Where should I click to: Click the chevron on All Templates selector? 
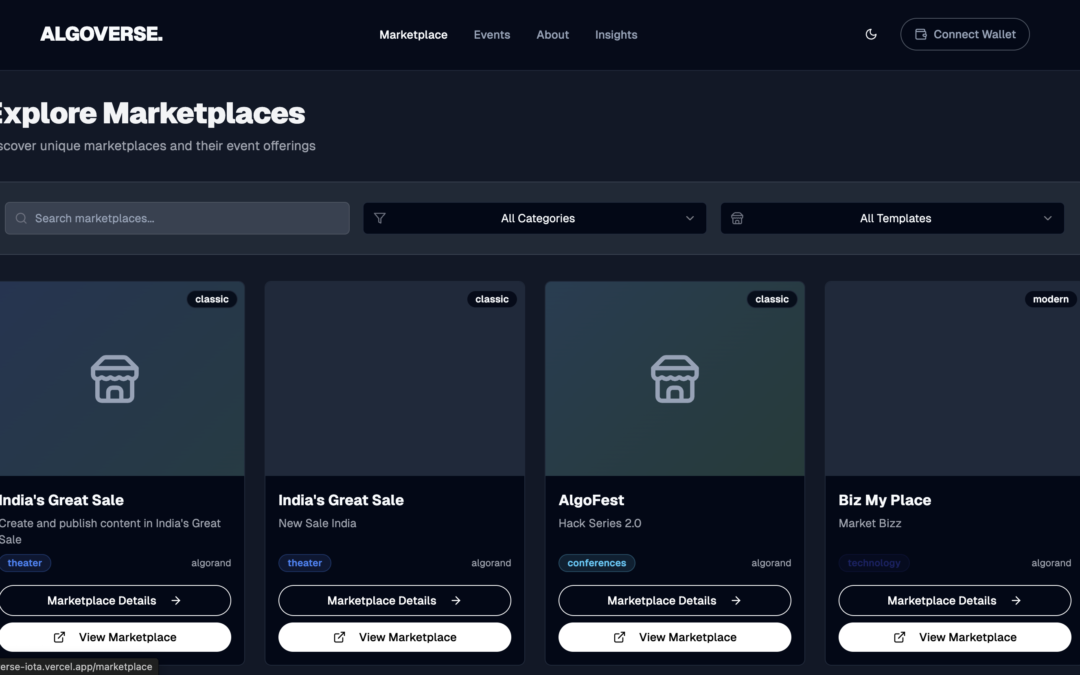click(x=1047, y=218)
